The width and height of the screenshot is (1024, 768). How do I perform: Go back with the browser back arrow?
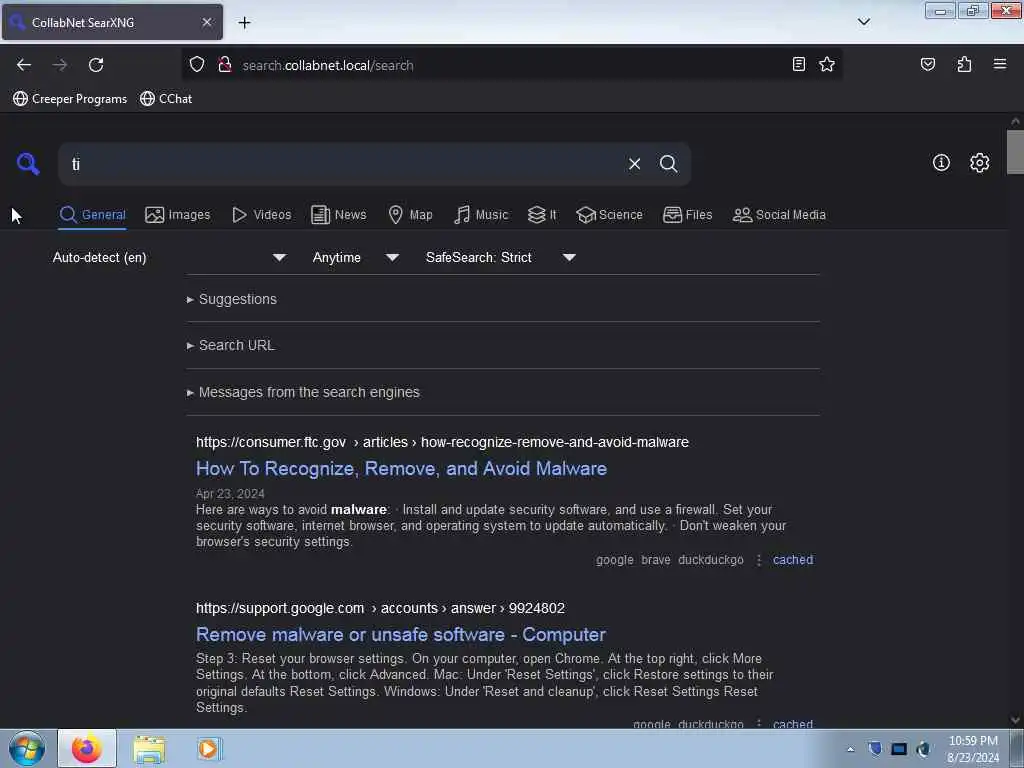pyautogui.click(x=24, y=65)
